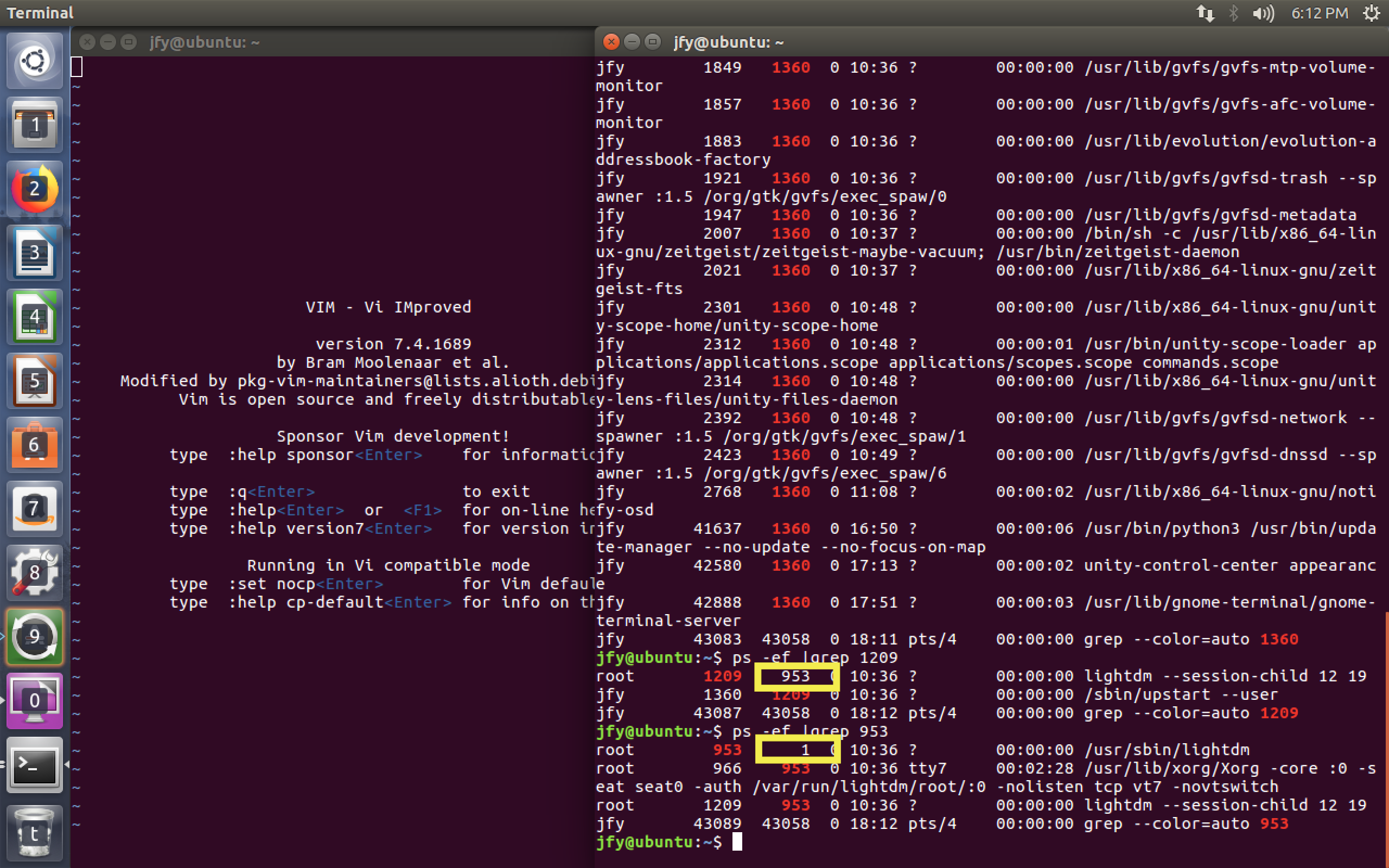The height and width of the screenshot is (868, 1389).
Task: Click 'Sponsor Vim development!' line
Action: [393, 436]
